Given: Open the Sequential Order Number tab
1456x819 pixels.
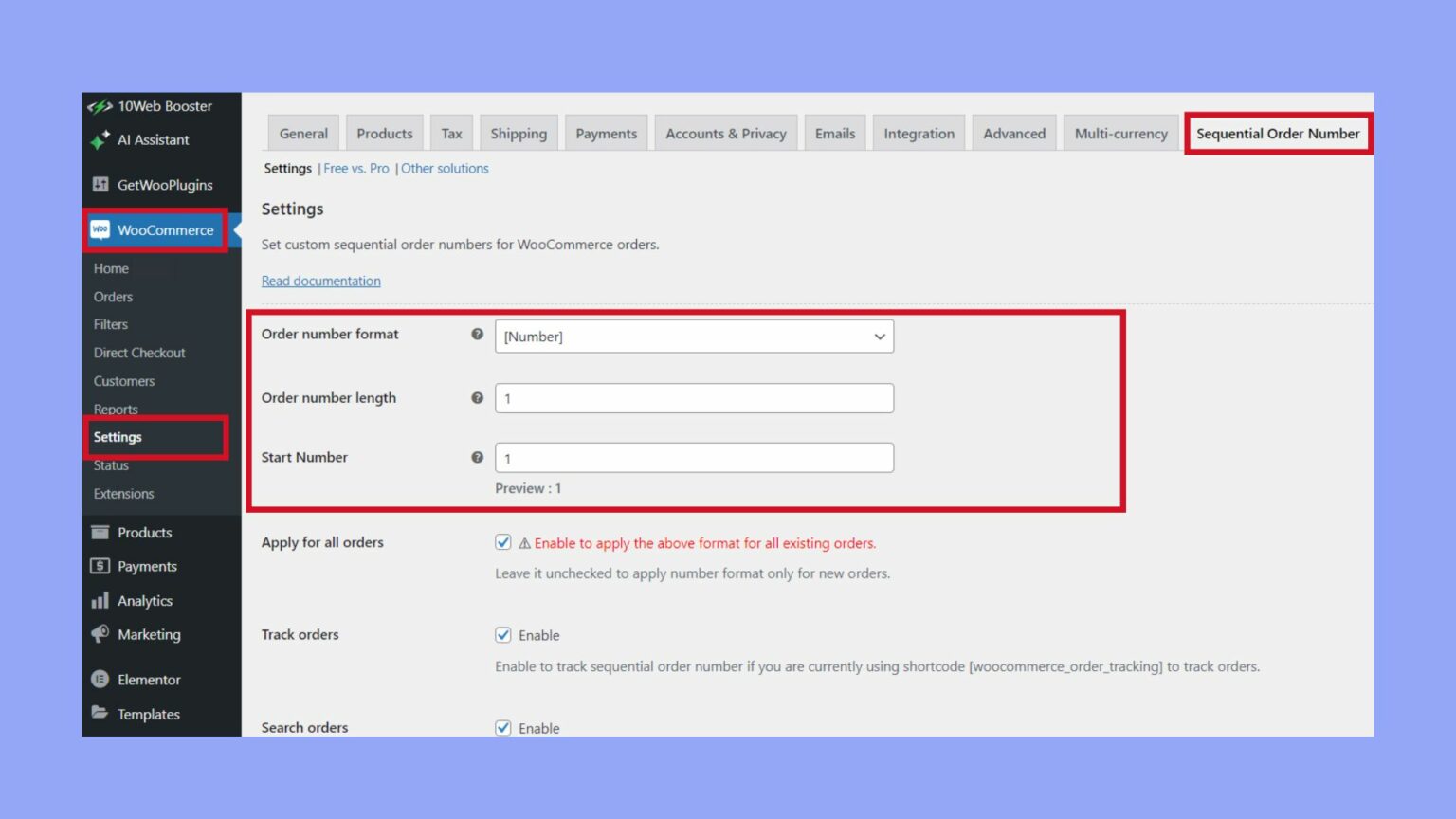Looking at the screenshot, I should (x=1278, y=133).
